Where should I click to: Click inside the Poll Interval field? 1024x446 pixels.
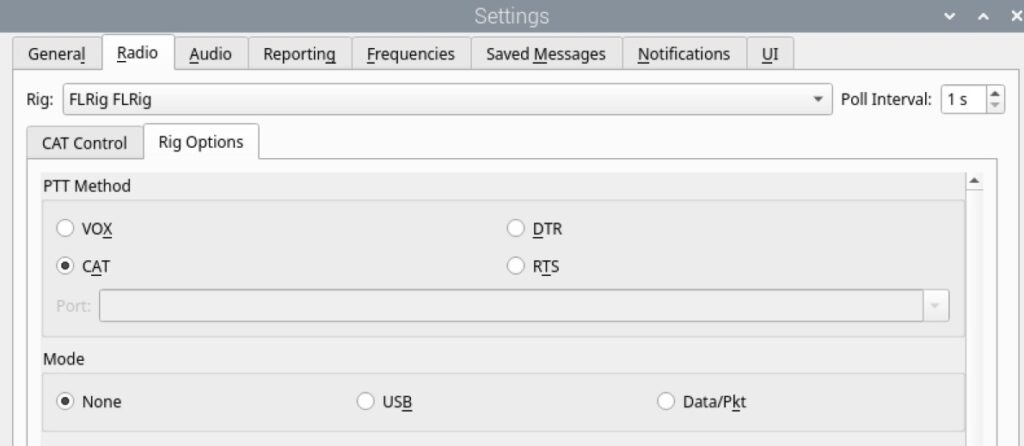tap(963, 99)
